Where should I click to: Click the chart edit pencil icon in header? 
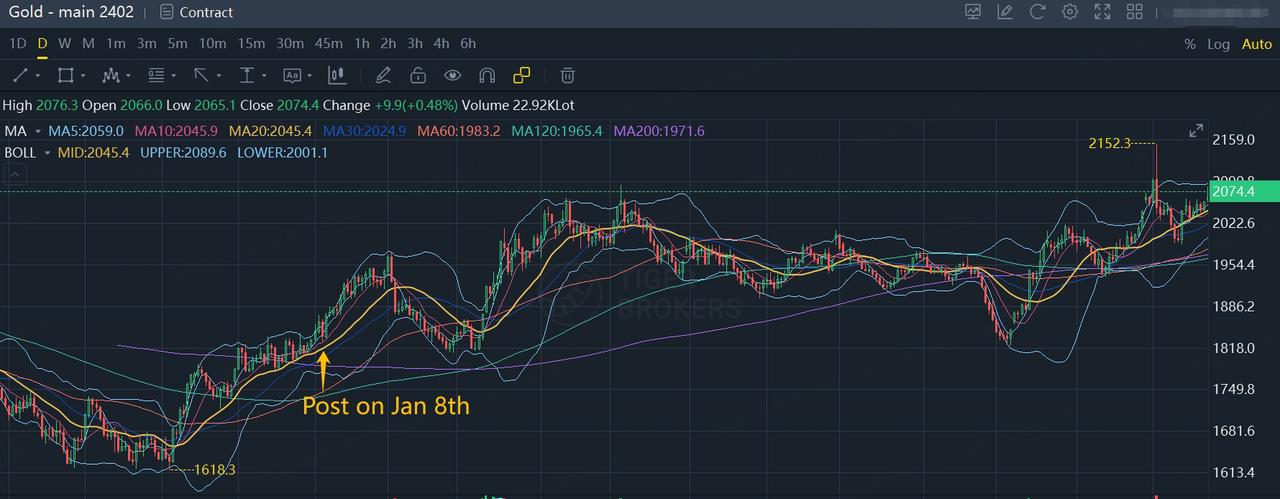pyautogui.click(x=1005, y=12)
